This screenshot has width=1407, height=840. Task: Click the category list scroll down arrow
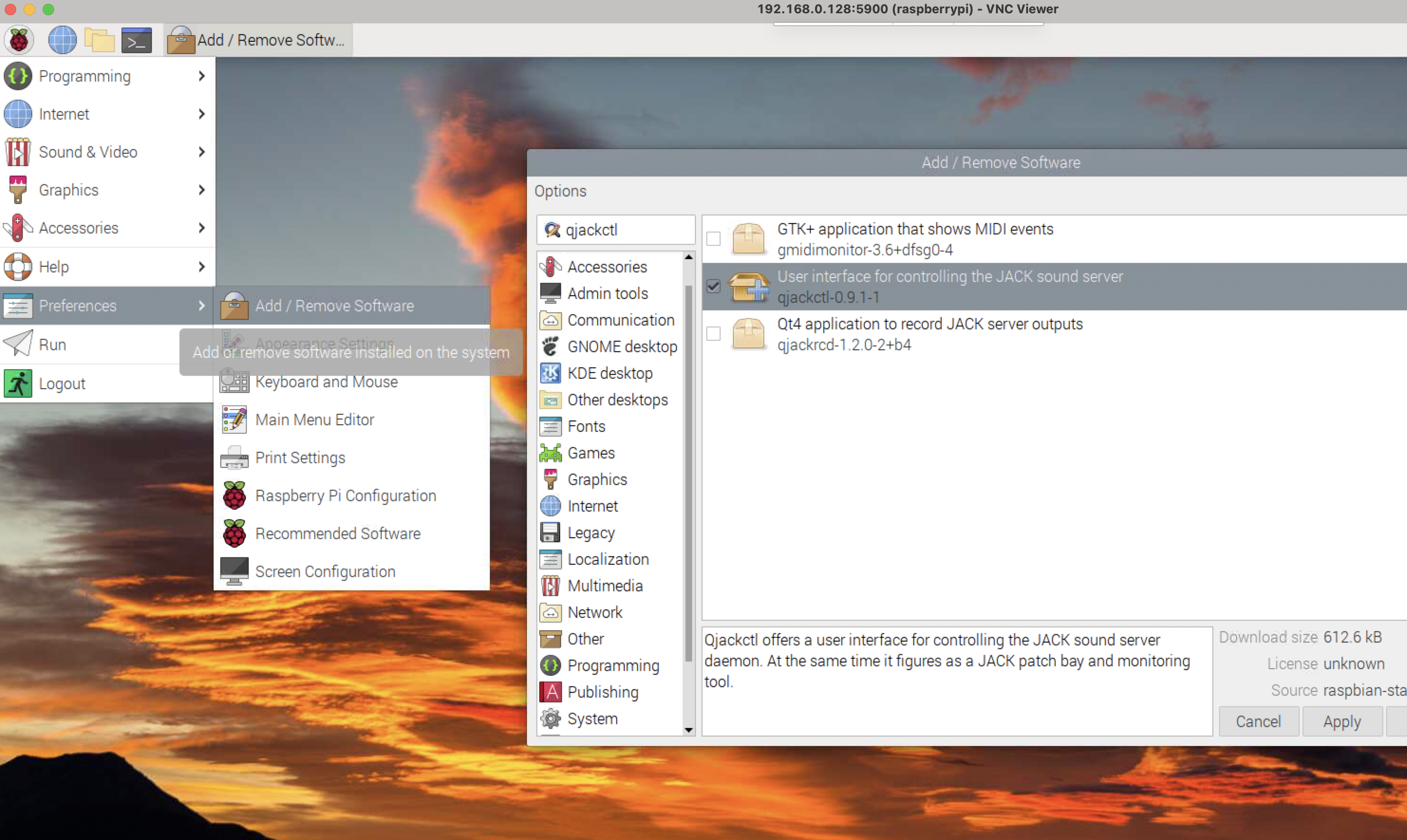[688, 730]
